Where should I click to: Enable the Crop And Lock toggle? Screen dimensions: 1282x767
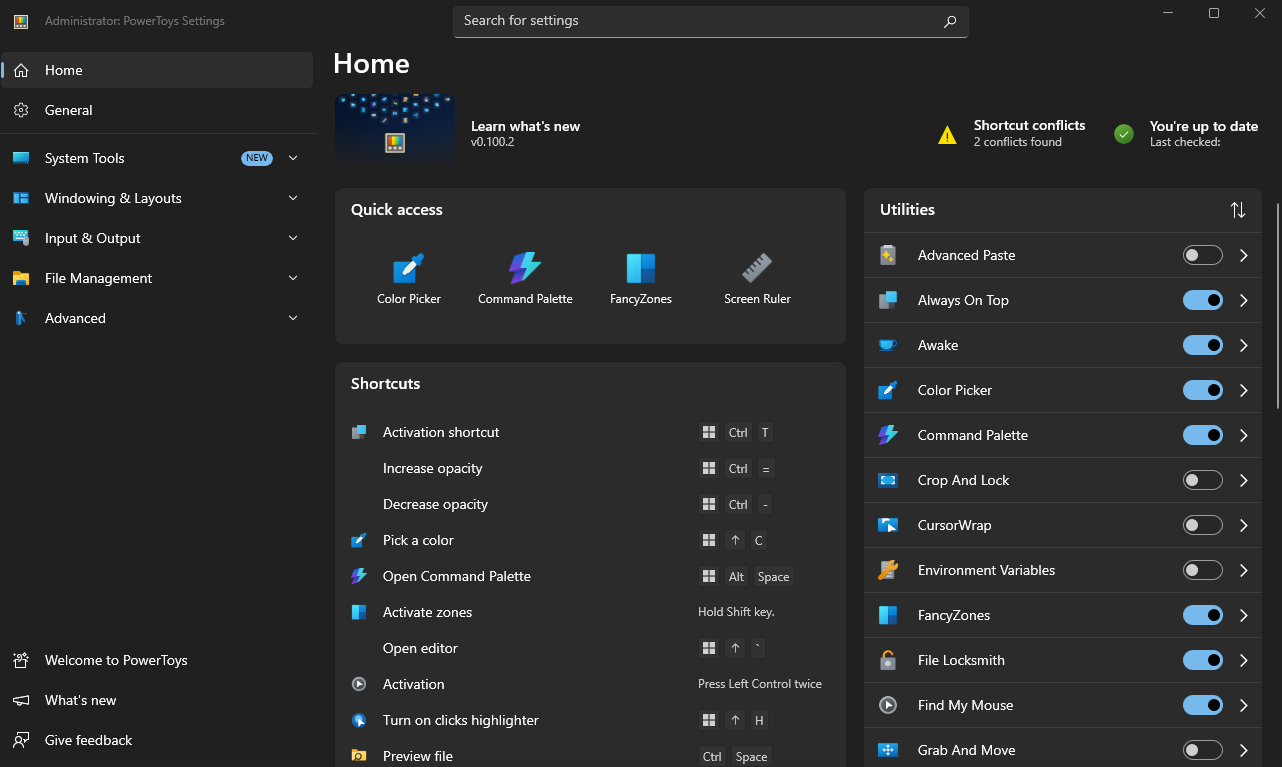coord(1203,480)
